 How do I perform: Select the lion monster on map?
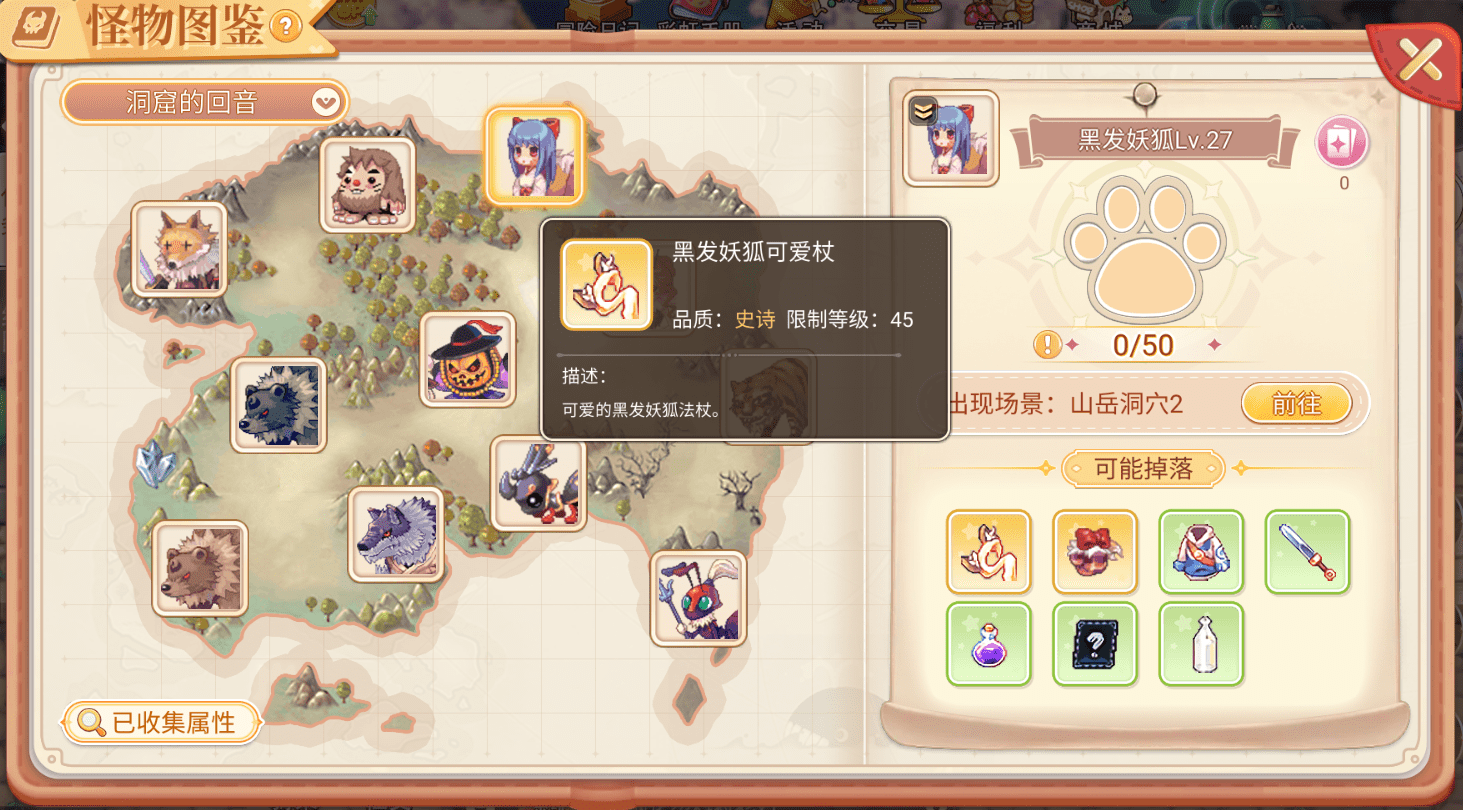367,186
